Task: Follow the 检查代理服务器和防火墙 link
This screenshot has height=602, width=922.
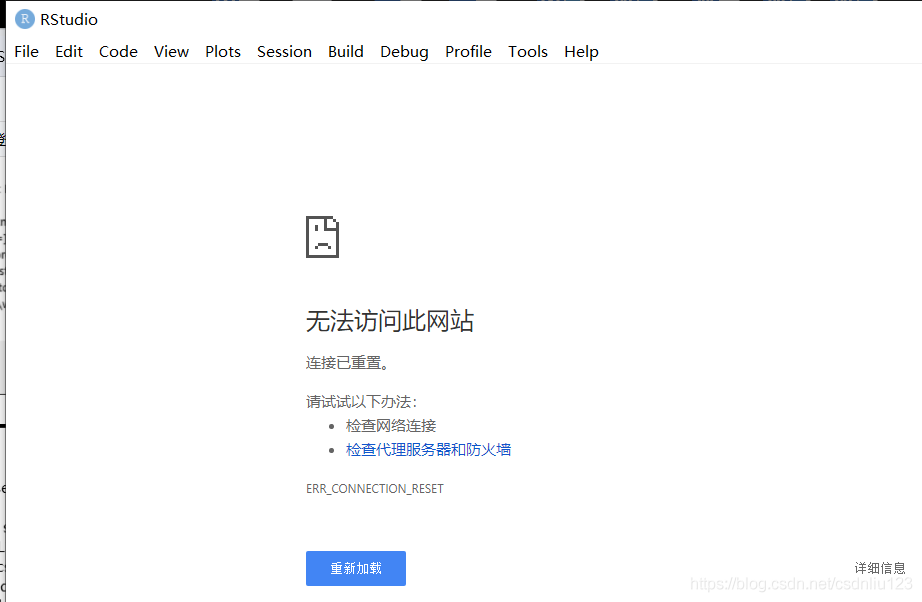Action: click(429, 450)
